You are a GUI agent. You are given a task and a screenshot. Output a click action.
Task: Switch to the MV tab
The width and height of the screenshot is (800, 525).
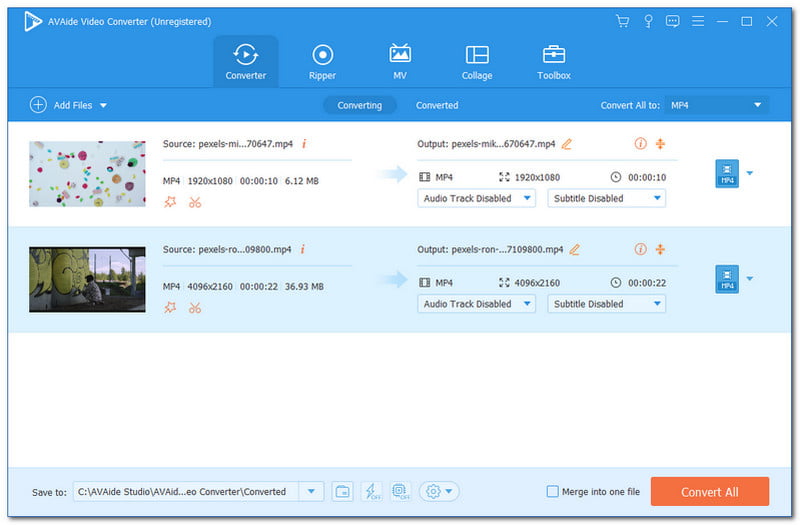click(x=399, y=62)
